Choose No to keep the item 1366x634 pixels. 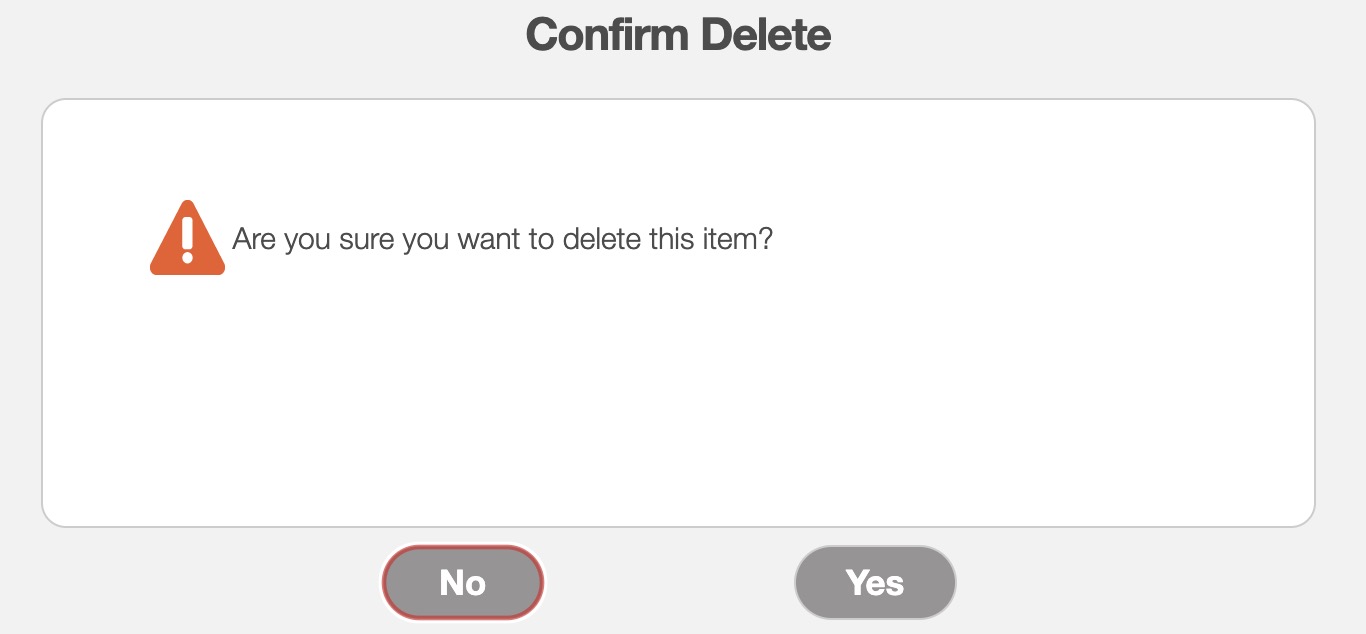click(463, 582)
